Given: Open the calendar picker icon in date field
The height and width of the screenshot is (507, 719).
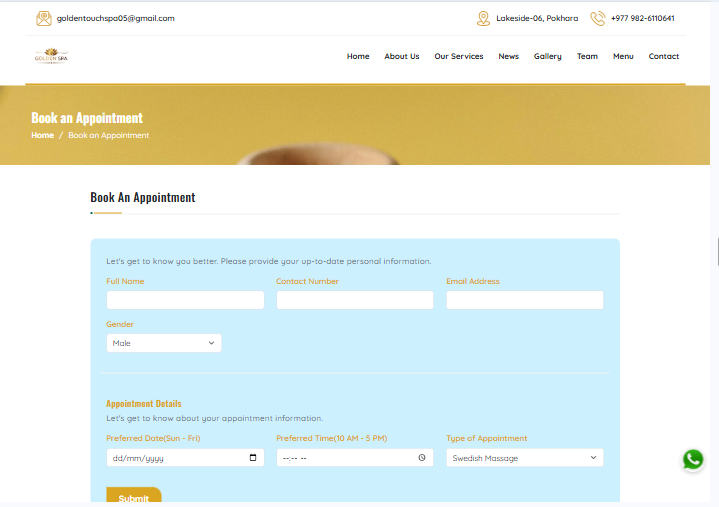Looking at the screenshot, I should 253,457.
